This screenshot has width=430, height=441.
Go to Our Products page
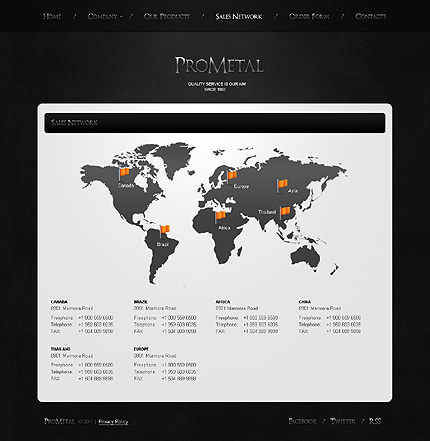tap(167, 16)
